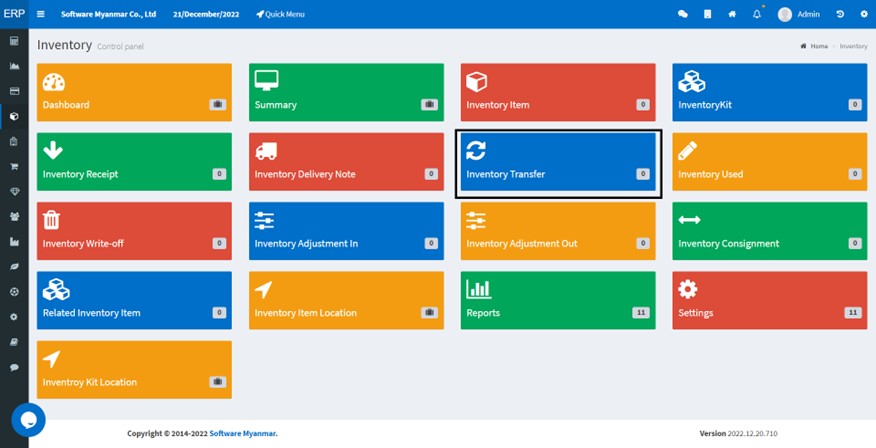
Task: Open the red Settings tile
Action: pos(770,301)
